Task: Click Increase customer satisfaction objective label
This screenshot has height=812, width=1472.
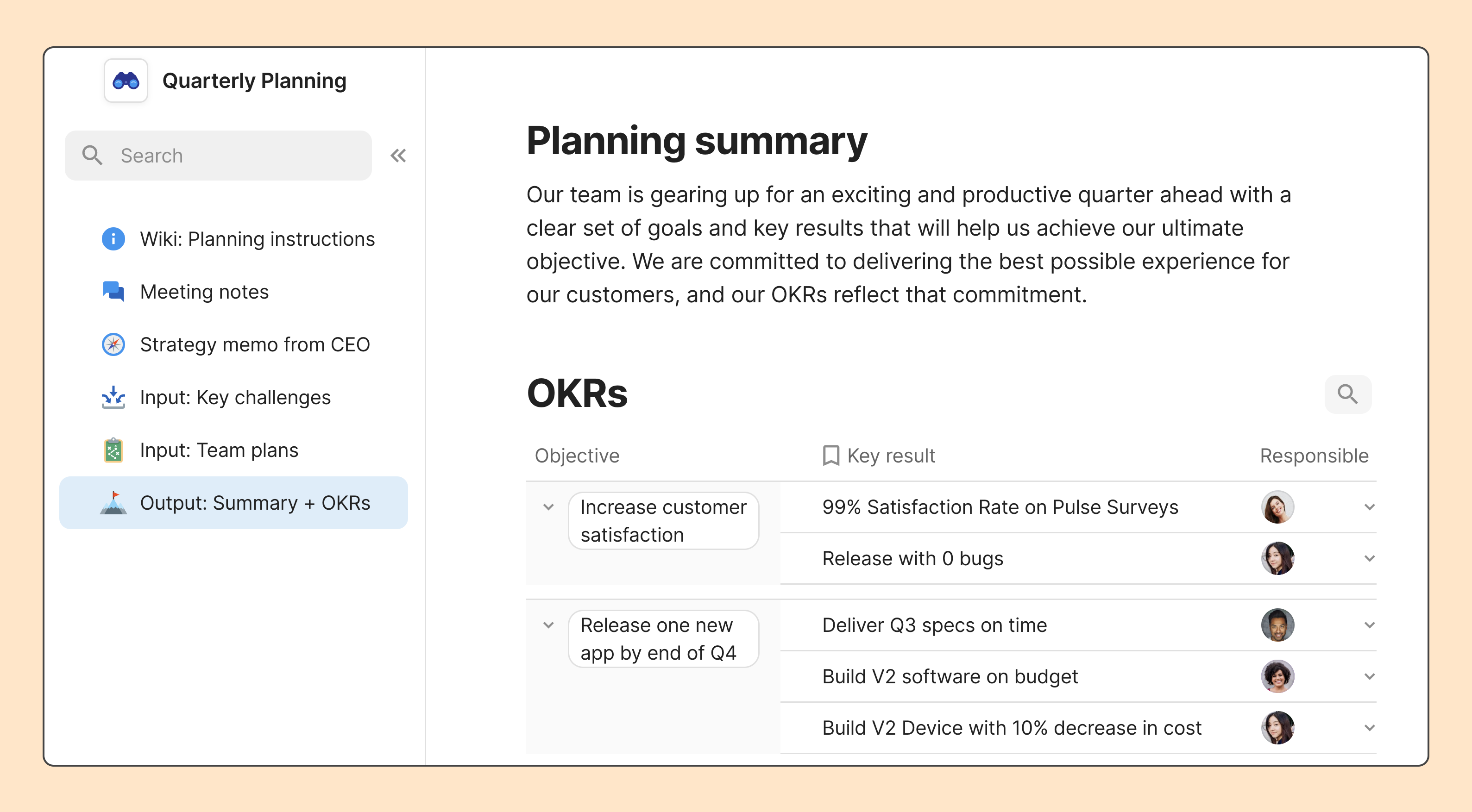Action: (x=663, y=521)
